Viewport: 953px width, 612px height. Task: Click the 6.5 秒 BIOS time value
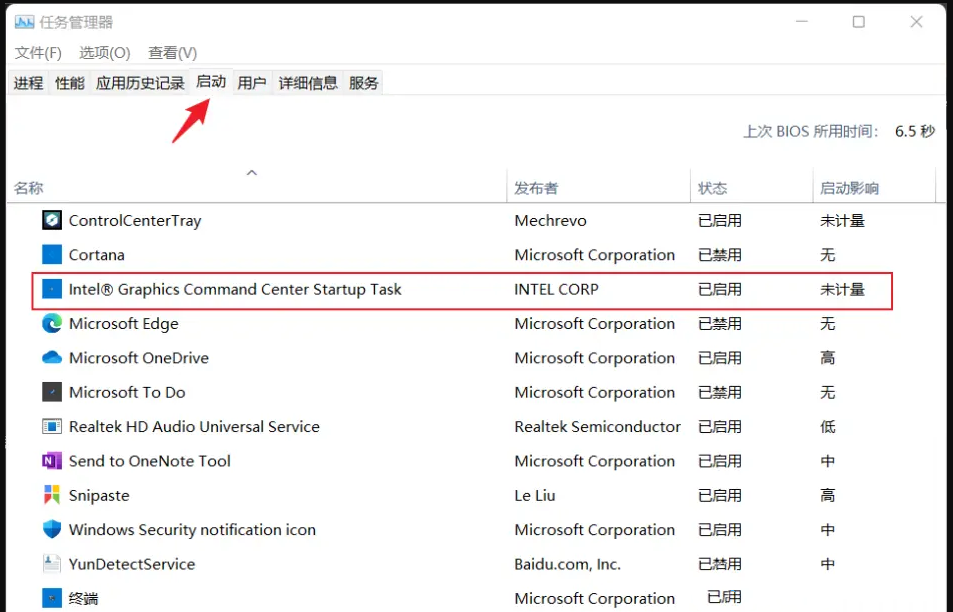pos(915,131)
